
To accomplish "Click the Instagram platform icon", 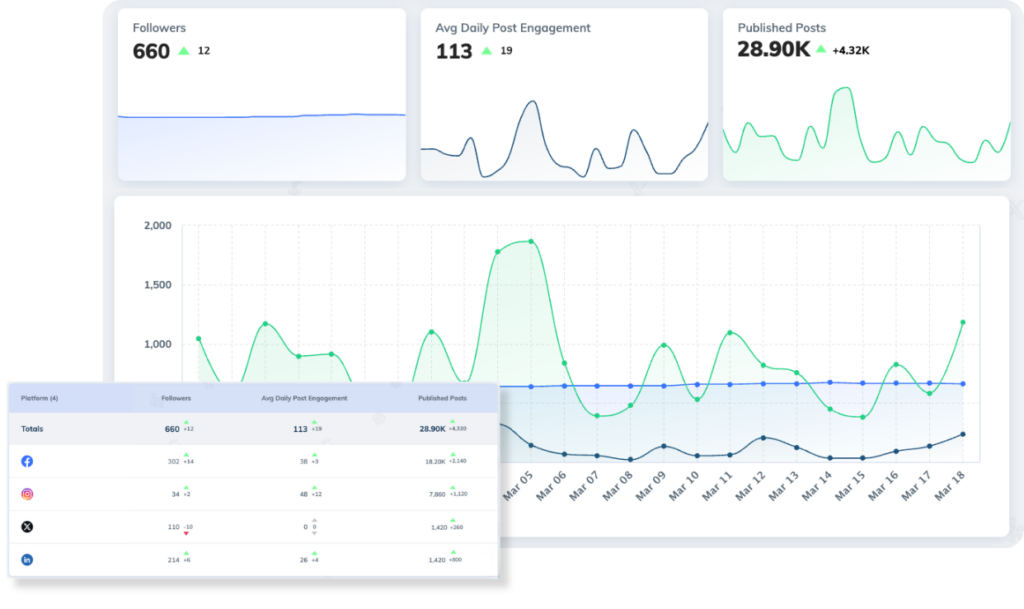I will [27, 493].
